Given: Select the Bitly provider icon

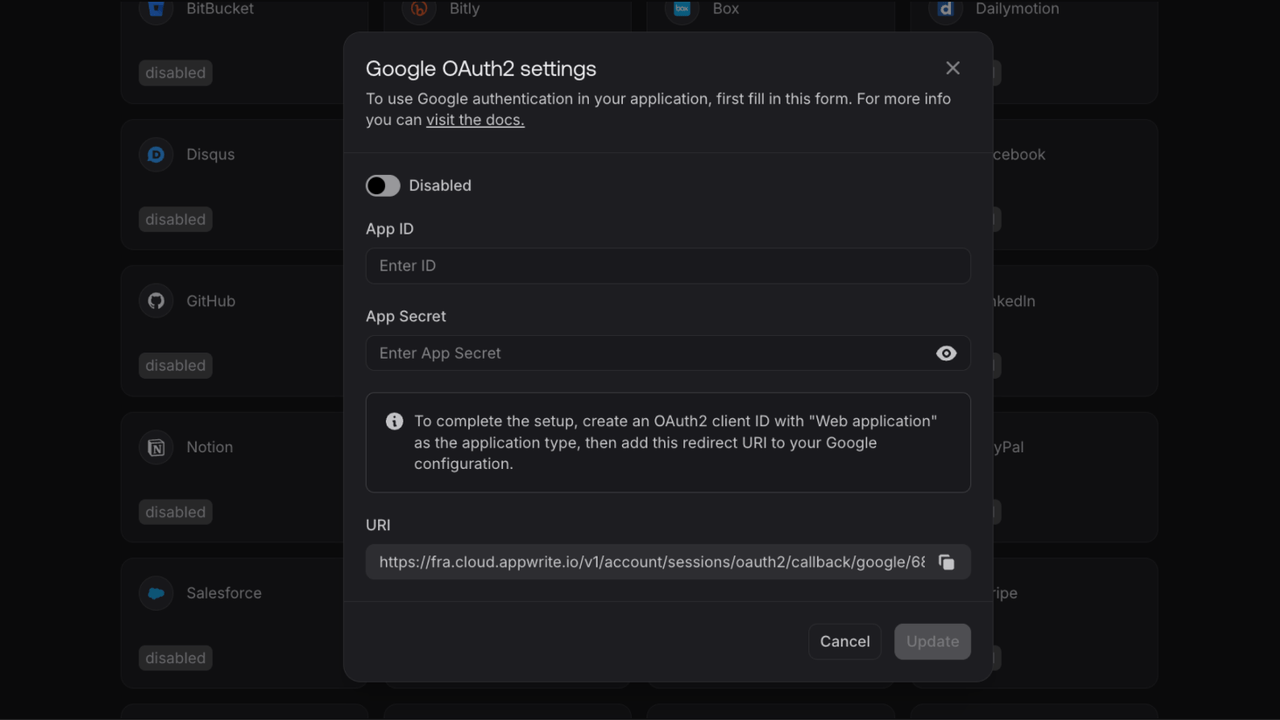Looking at the screenshot, I should click(417, 10).
